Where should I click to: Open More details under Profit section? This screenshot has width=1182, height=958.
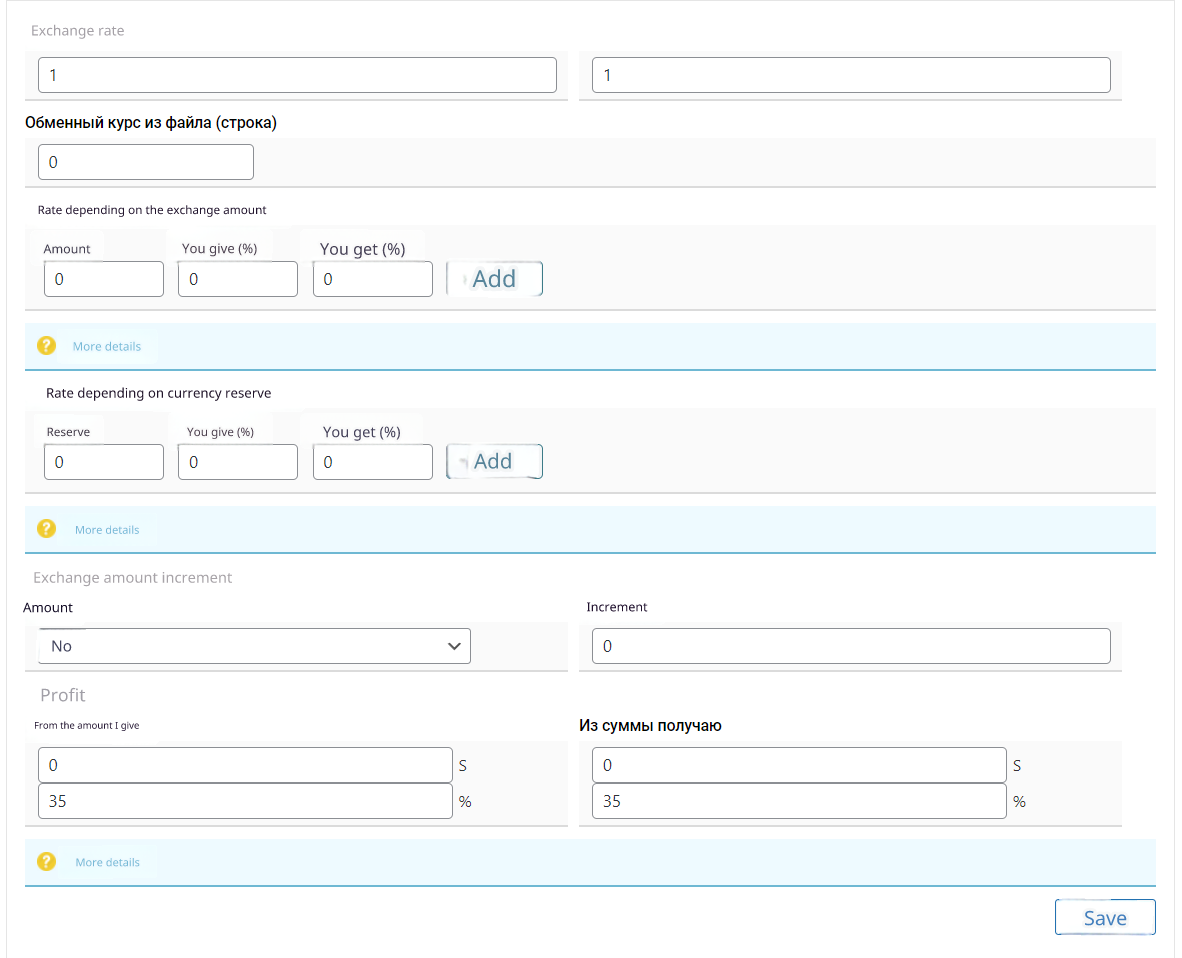coord(107,862)
